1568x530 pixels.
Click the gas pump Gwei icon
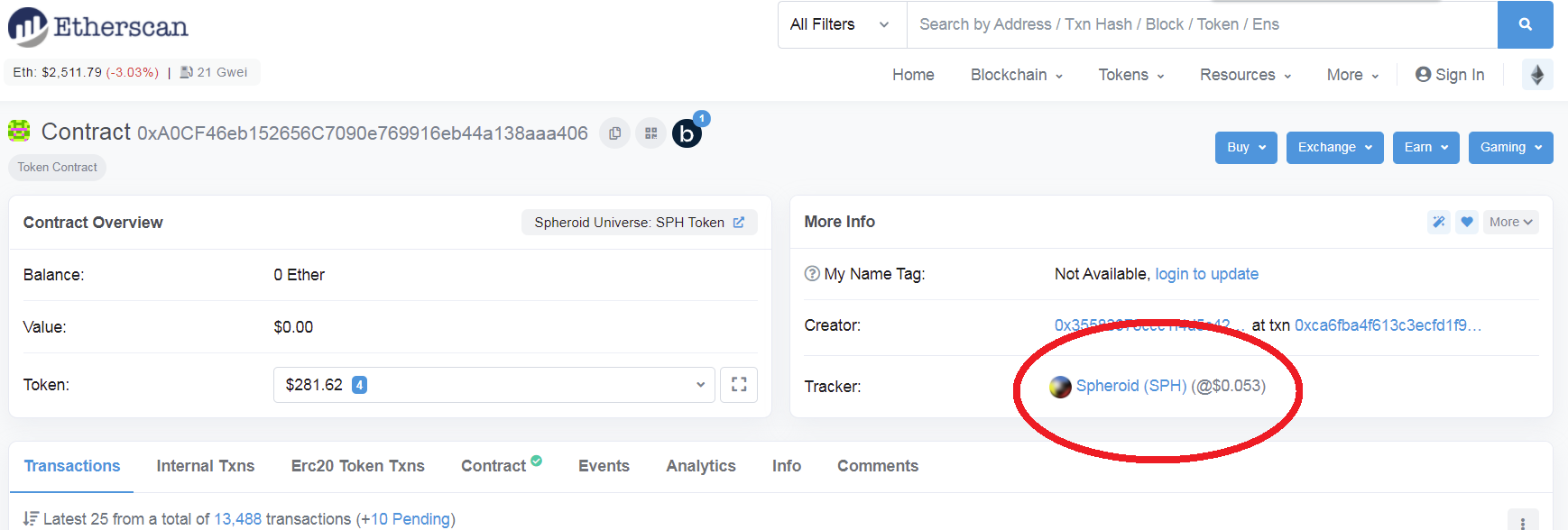point(187,72)
